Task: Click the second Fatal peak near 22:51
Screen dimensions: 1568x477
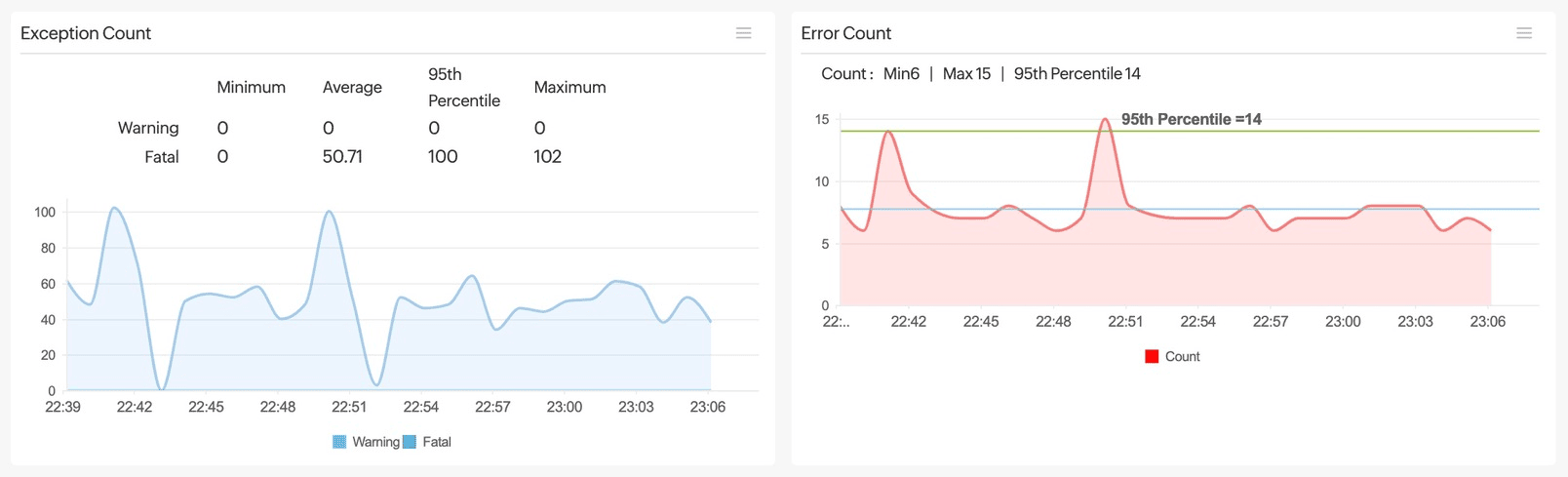Action: [329, 212]
